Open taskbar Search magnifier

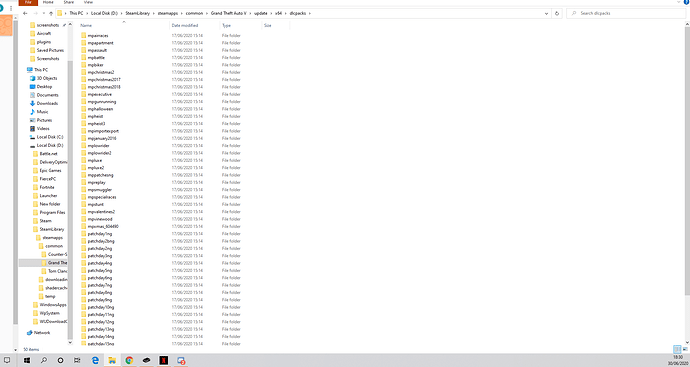[44, 360]
